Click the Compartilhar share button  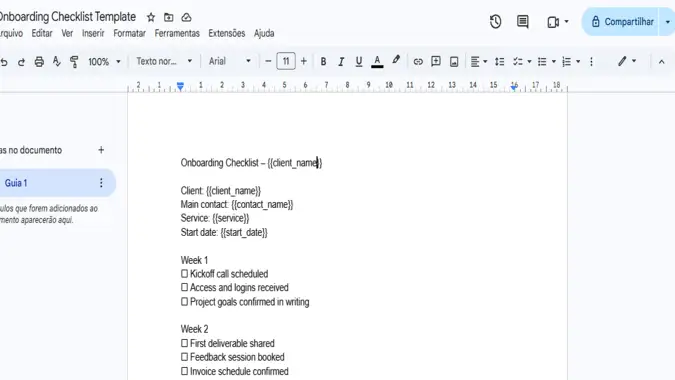[621, 22]
